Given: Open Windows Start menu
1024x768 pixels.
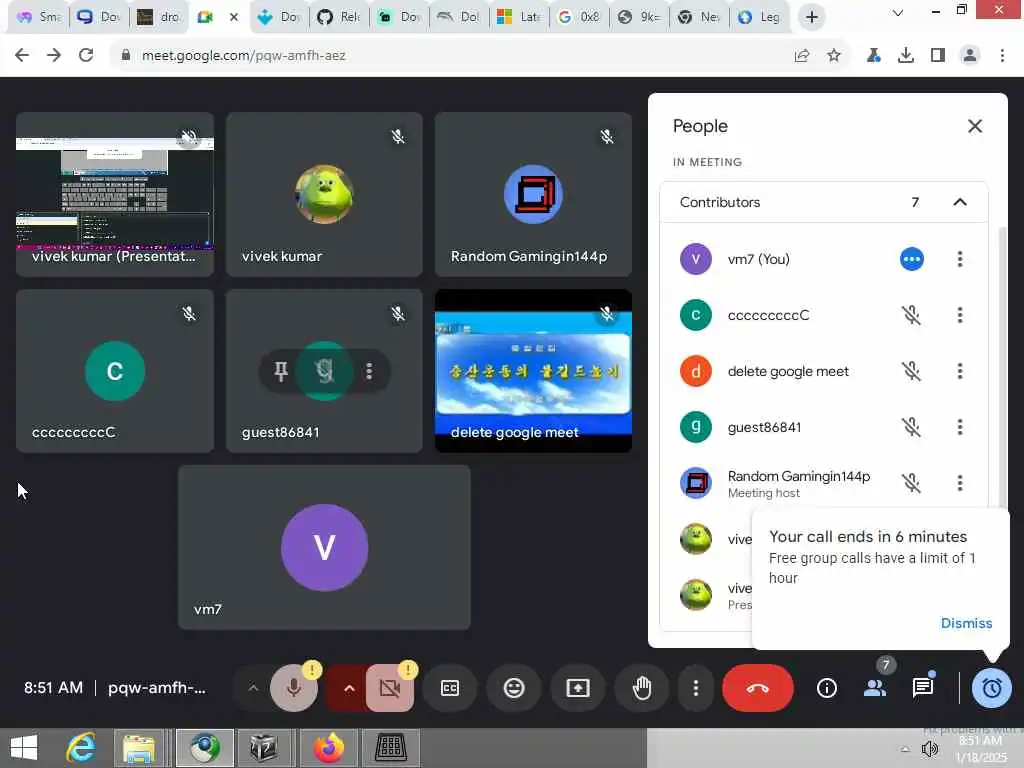Looking at the screenshot, I should 24,748.
